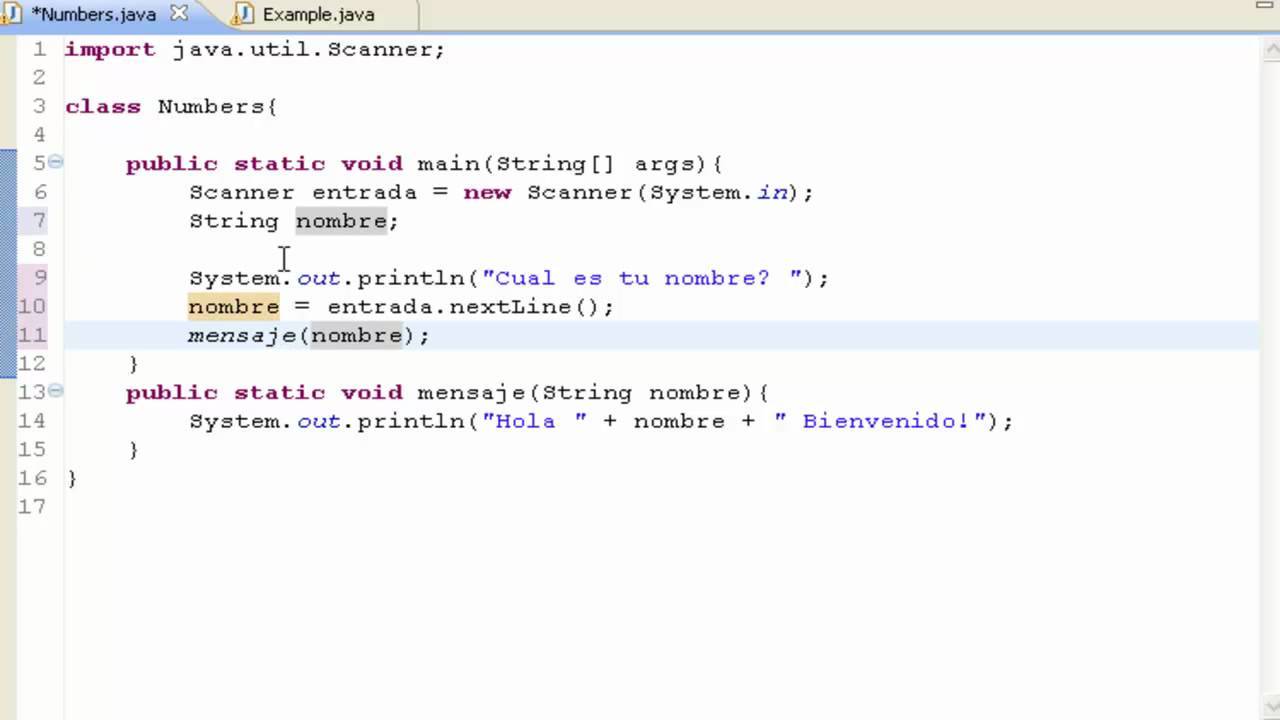Click "nextLine" on line 10
The height and width of the screenshot is (720, 1280).
(x=510, y=307)
